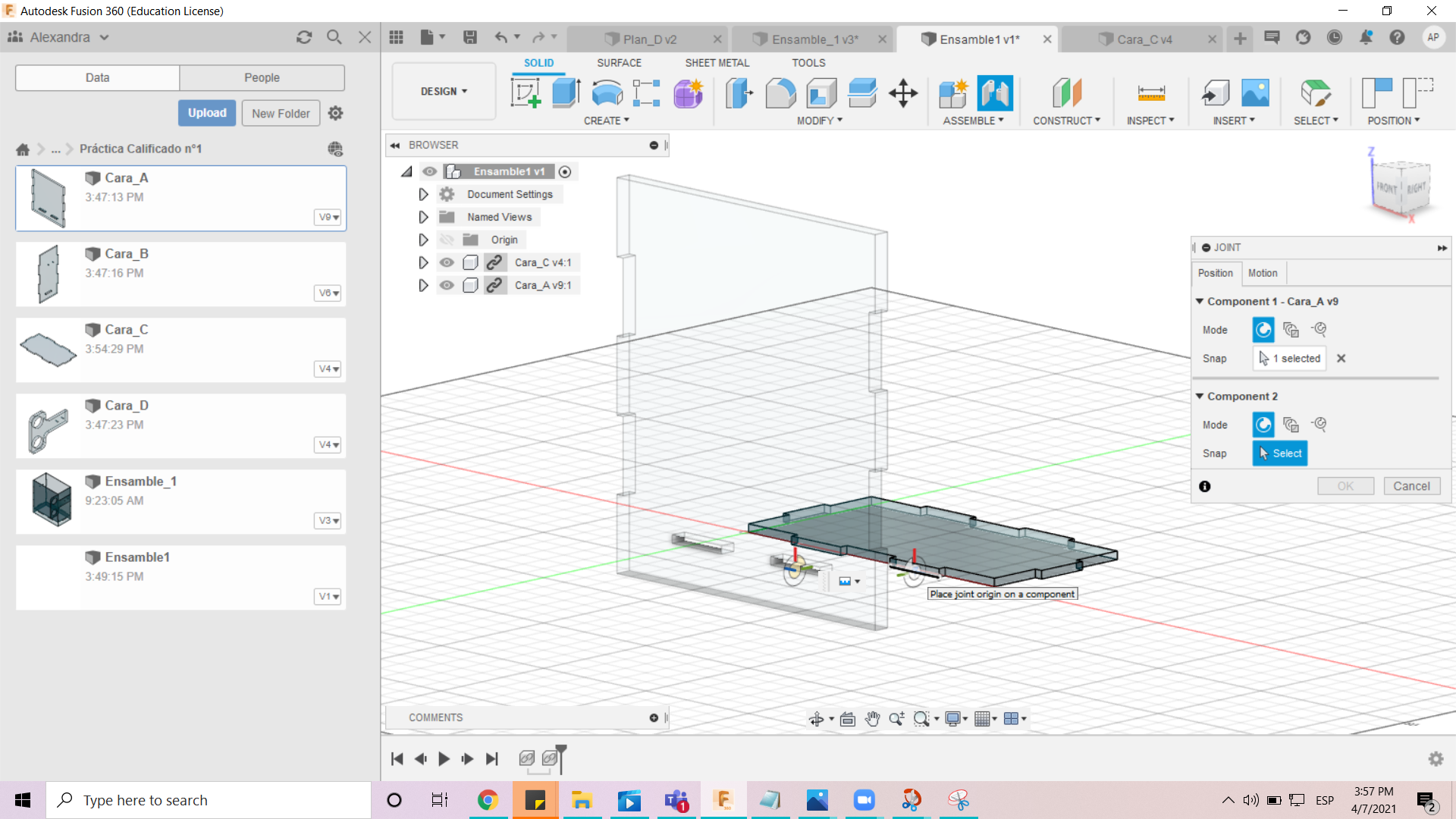This screenshot has height=819, width=1456.
Task: Expand the Document Settings tree node
Action: [423, 194]
